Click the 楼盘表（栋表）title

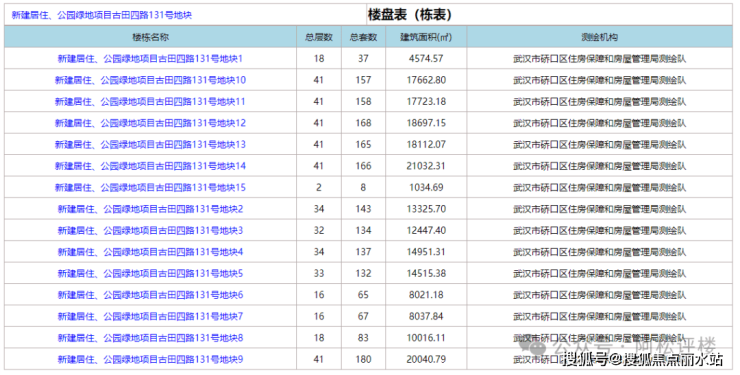410,15
